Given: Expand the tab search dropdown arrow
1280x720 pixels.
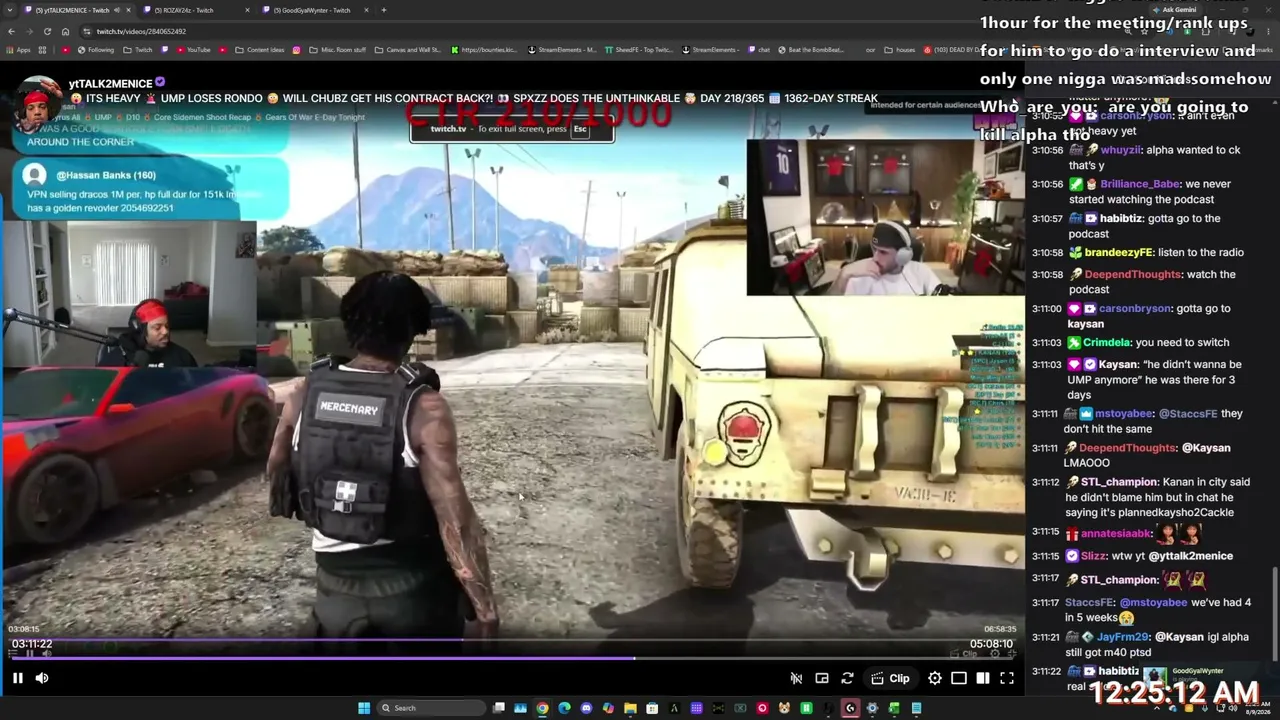Looking at the screenshot, I should (x=11, y=10).
